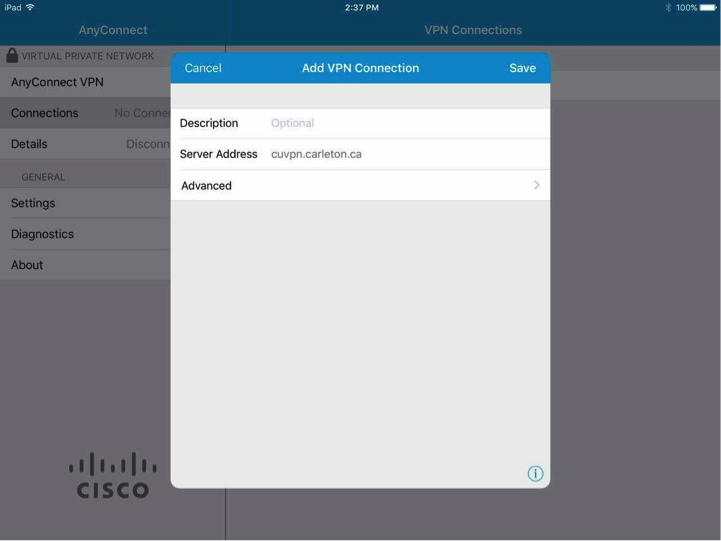Screen dimensions: 721x541
Task: Click the Wi-Fi status icon
Action: tap(30, 8)
